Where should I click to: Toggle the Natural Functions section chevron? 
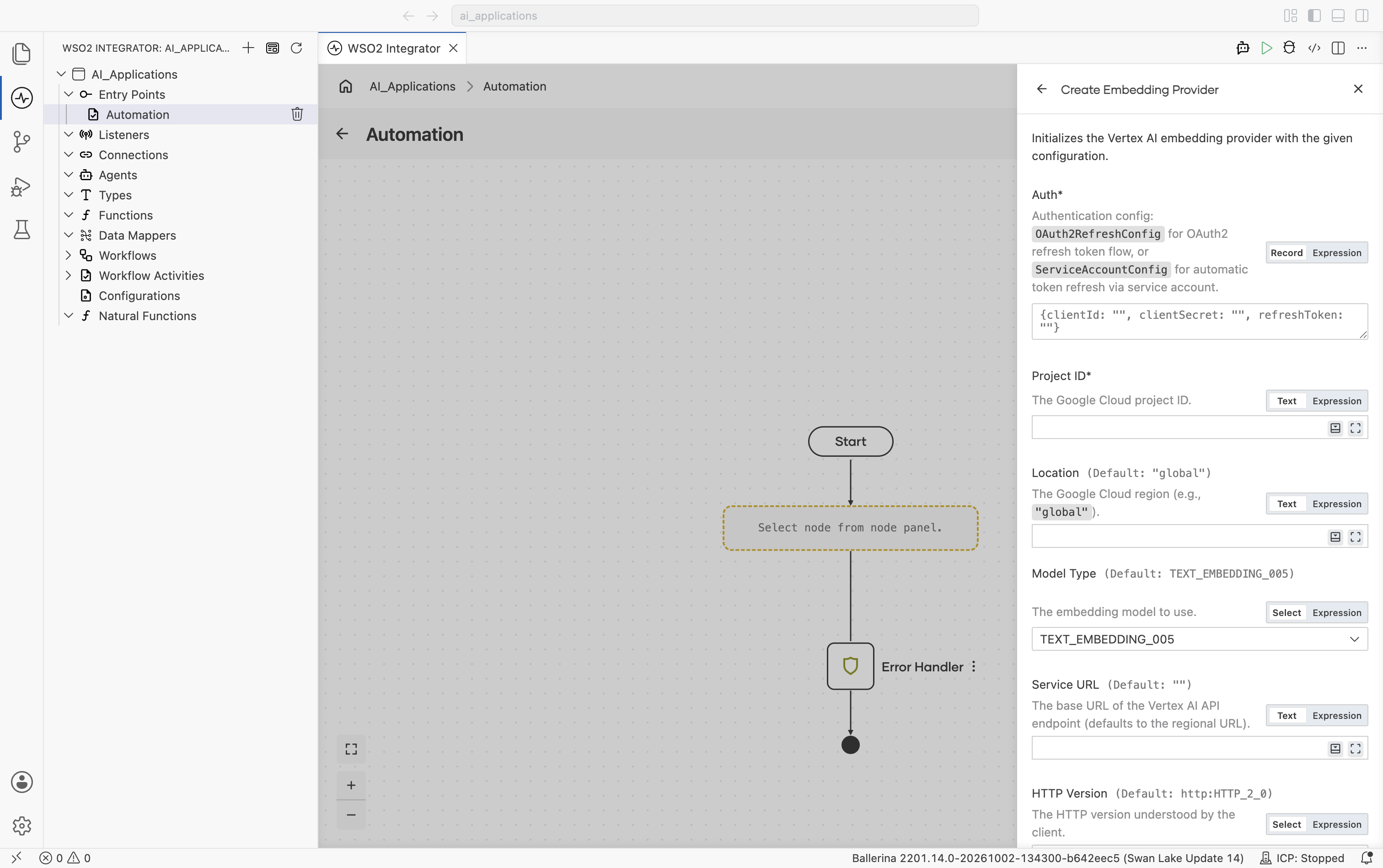[68, 315]
